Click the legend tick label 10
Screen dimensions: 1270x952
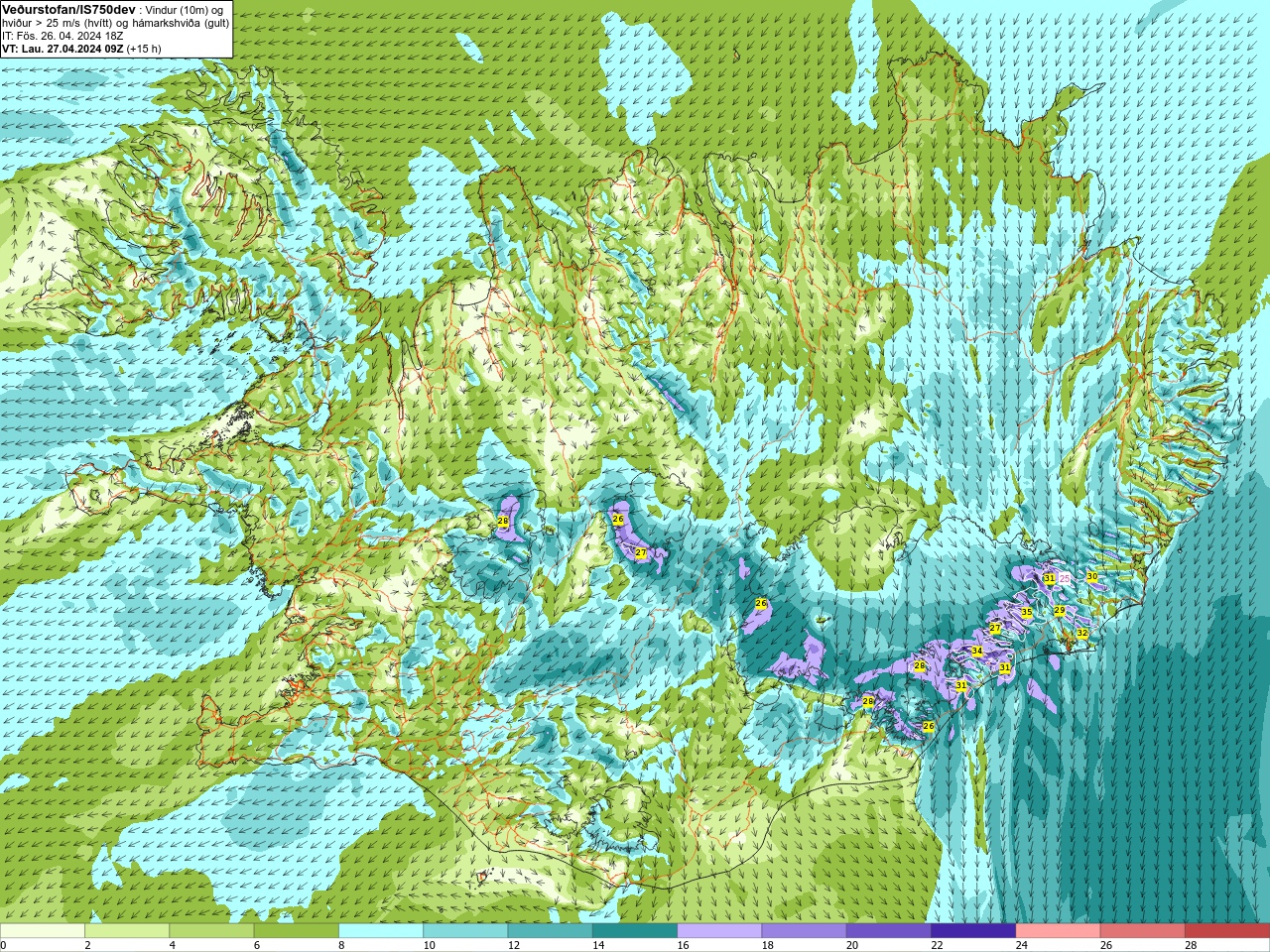click(429, 945)
